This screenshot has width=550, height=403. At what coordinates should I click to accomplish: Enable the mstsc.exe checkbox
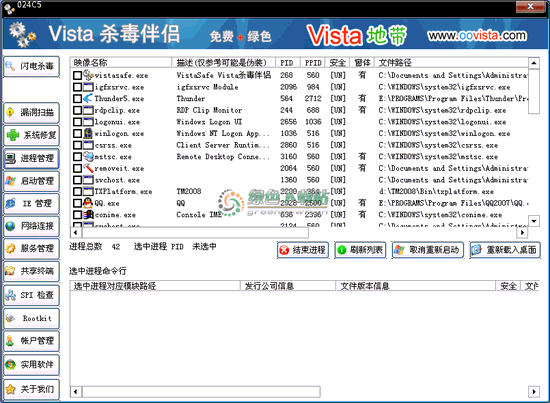[x=78, y=156]
